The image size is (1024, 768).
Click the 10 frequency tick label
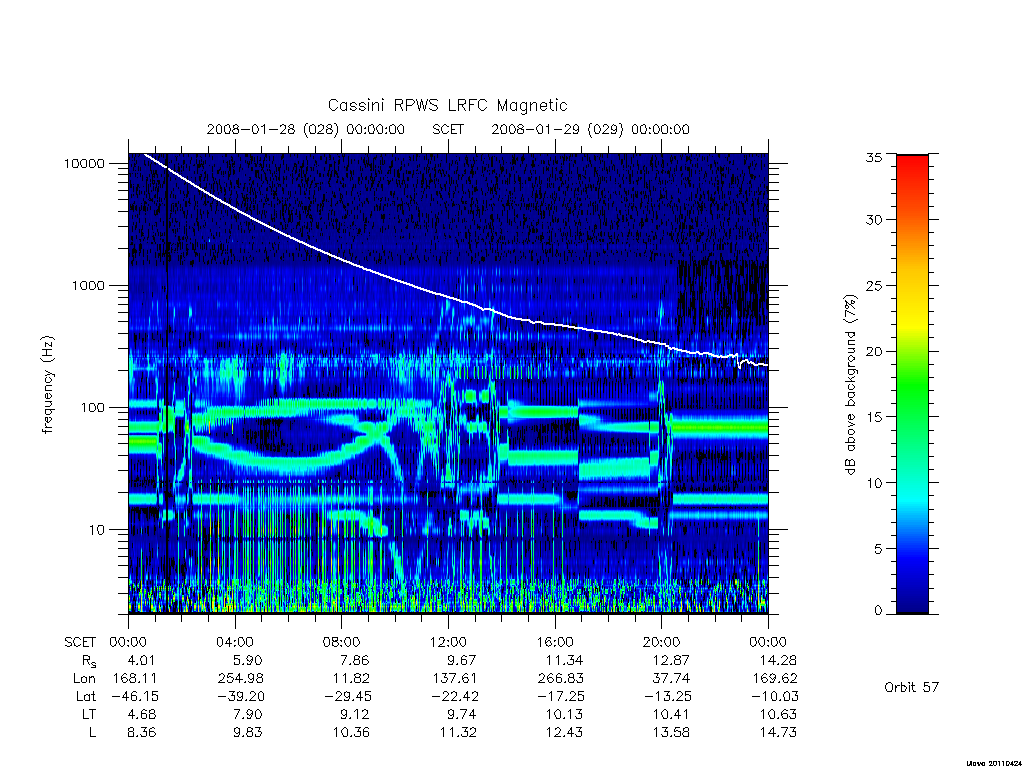click(x=97, y=530)
